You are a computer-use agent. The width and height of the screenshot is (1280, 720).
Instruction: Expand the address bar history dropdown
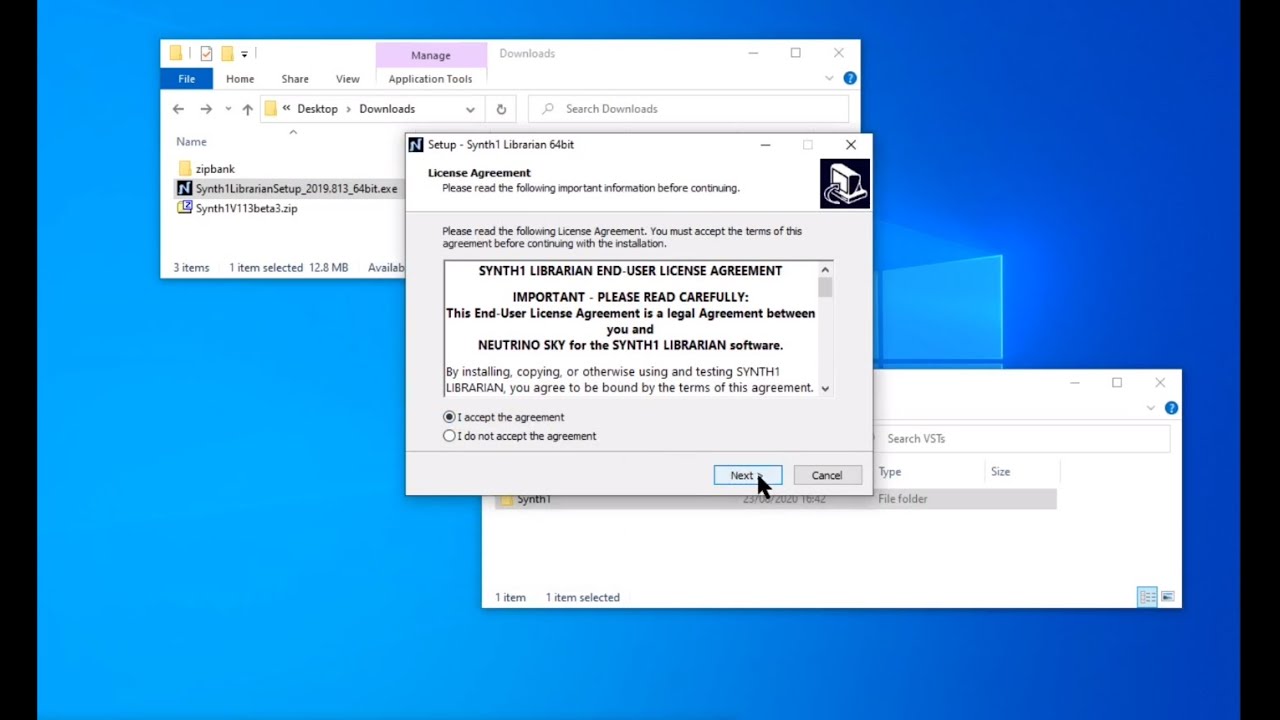tap(470, 109)
